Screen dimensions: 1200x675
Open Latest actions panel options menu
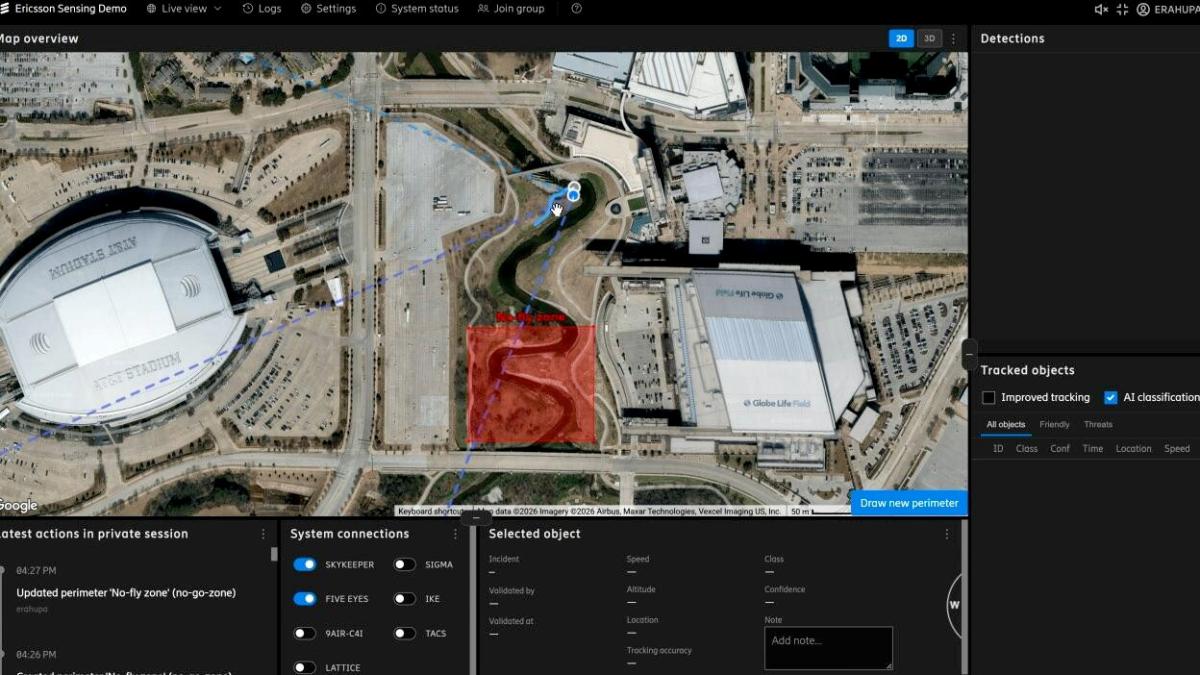tap(263, 534)
